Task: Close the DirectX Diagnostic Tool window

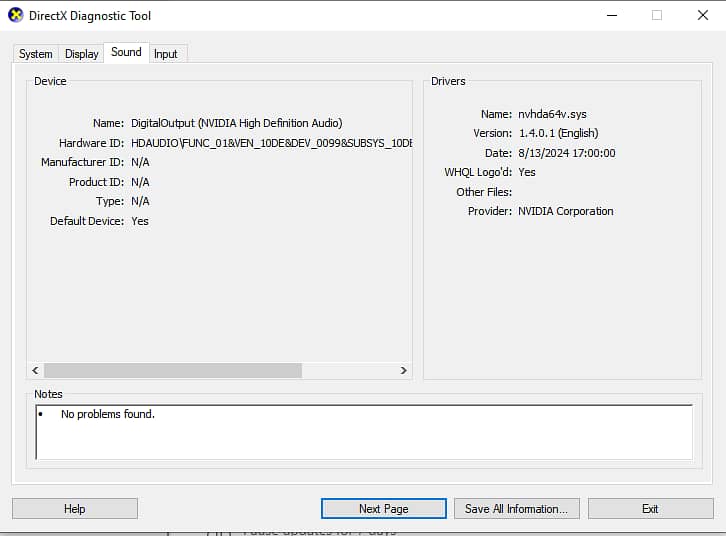Action: pyautogui.click(x=703, y=15)
